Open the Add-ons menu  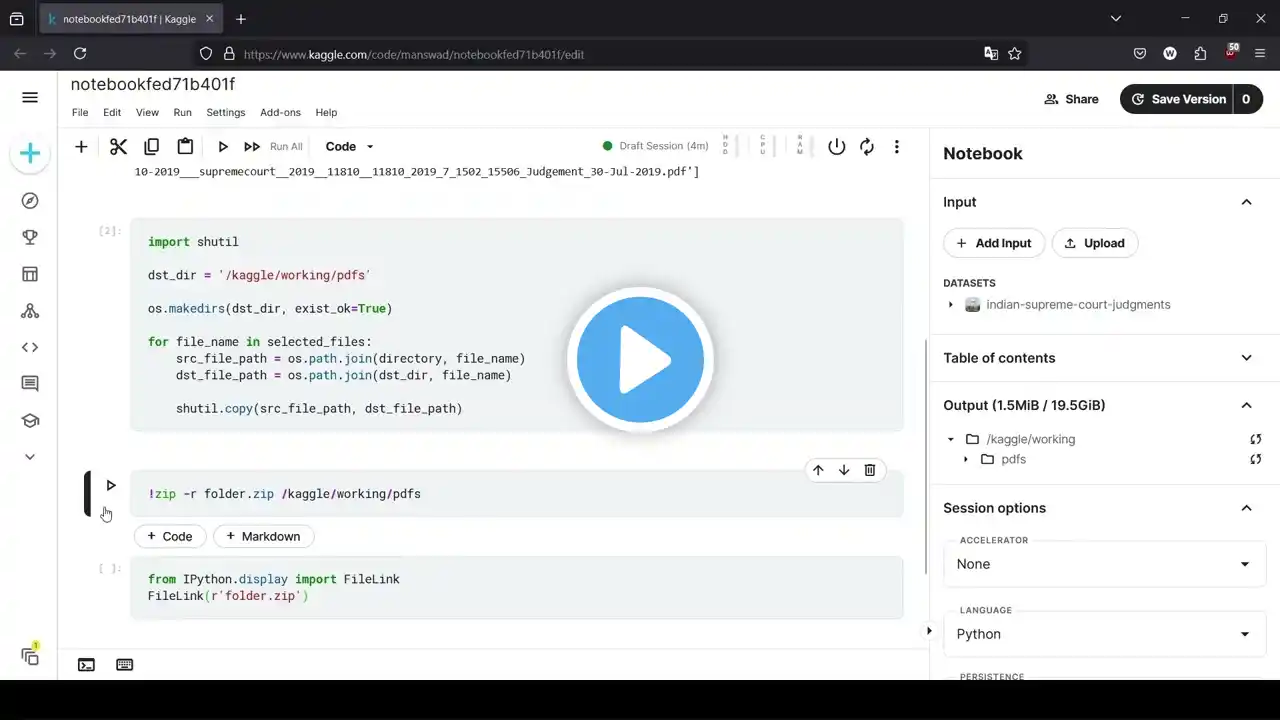280,113
